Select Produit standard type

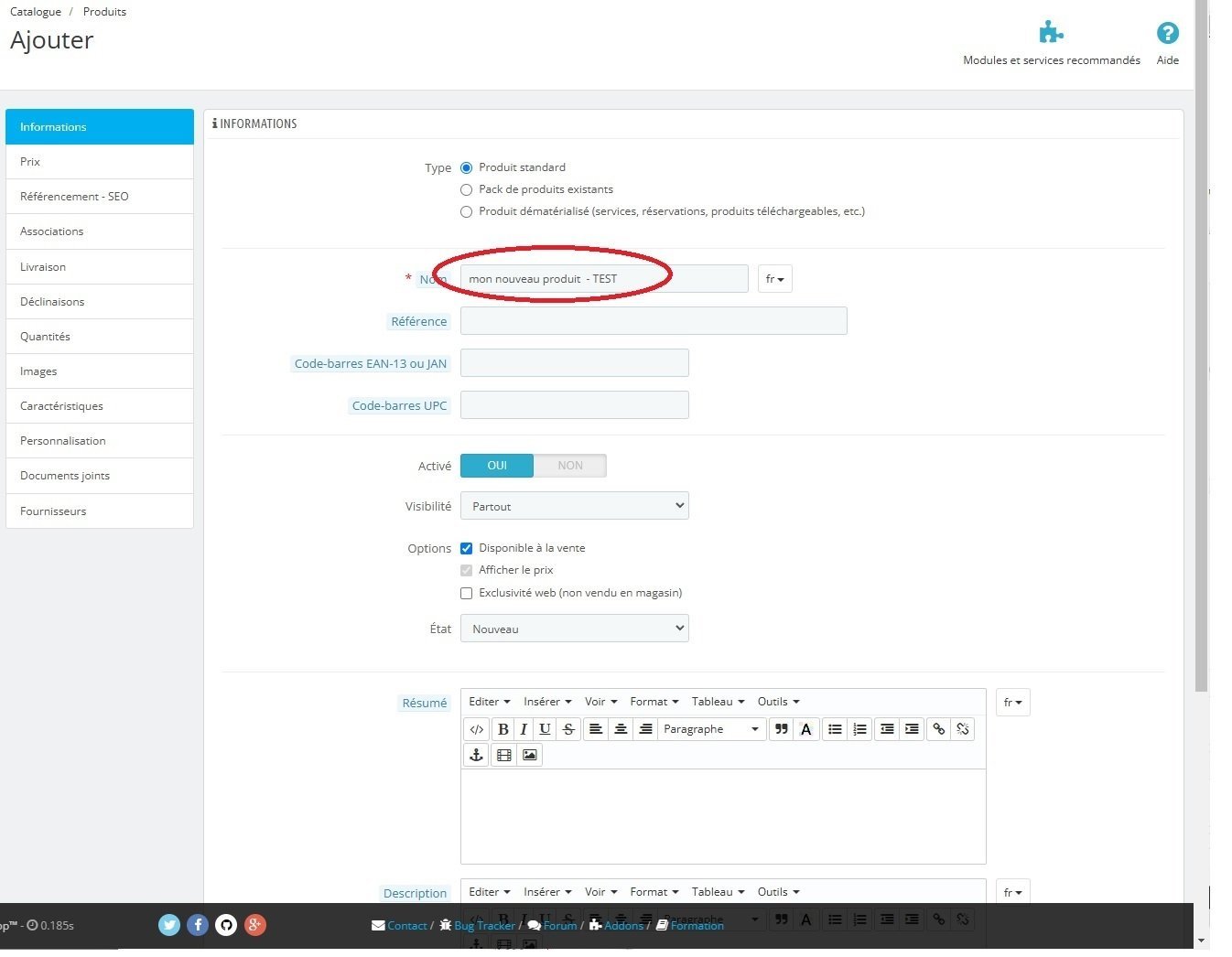click(x=467, y=168)
